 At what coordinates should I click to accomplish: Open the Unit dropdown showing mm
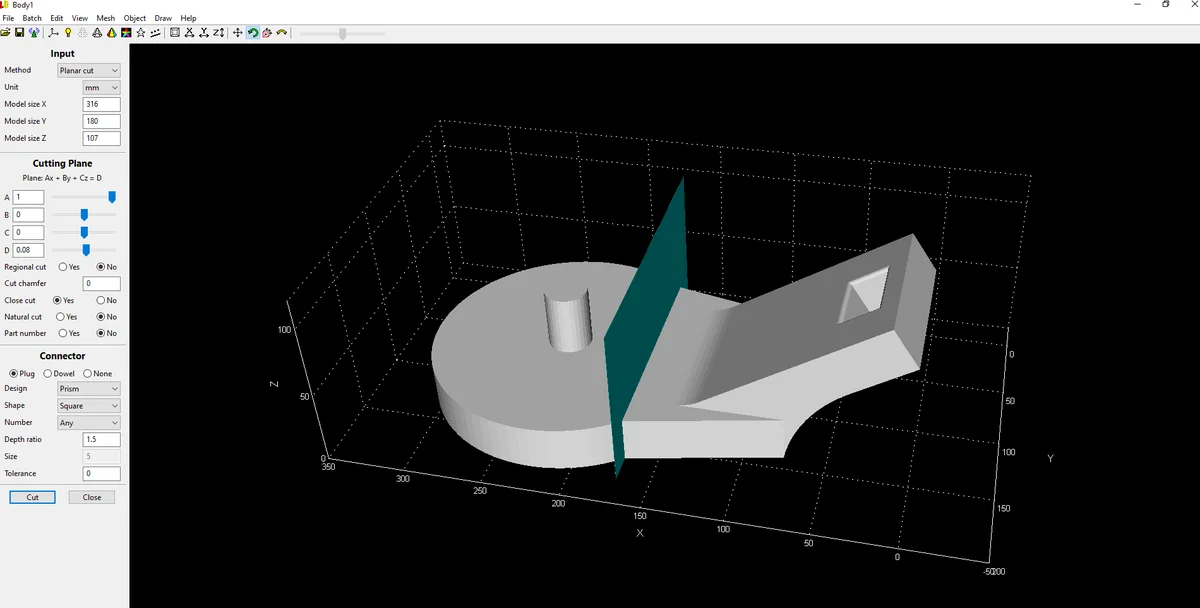(101, 87)
